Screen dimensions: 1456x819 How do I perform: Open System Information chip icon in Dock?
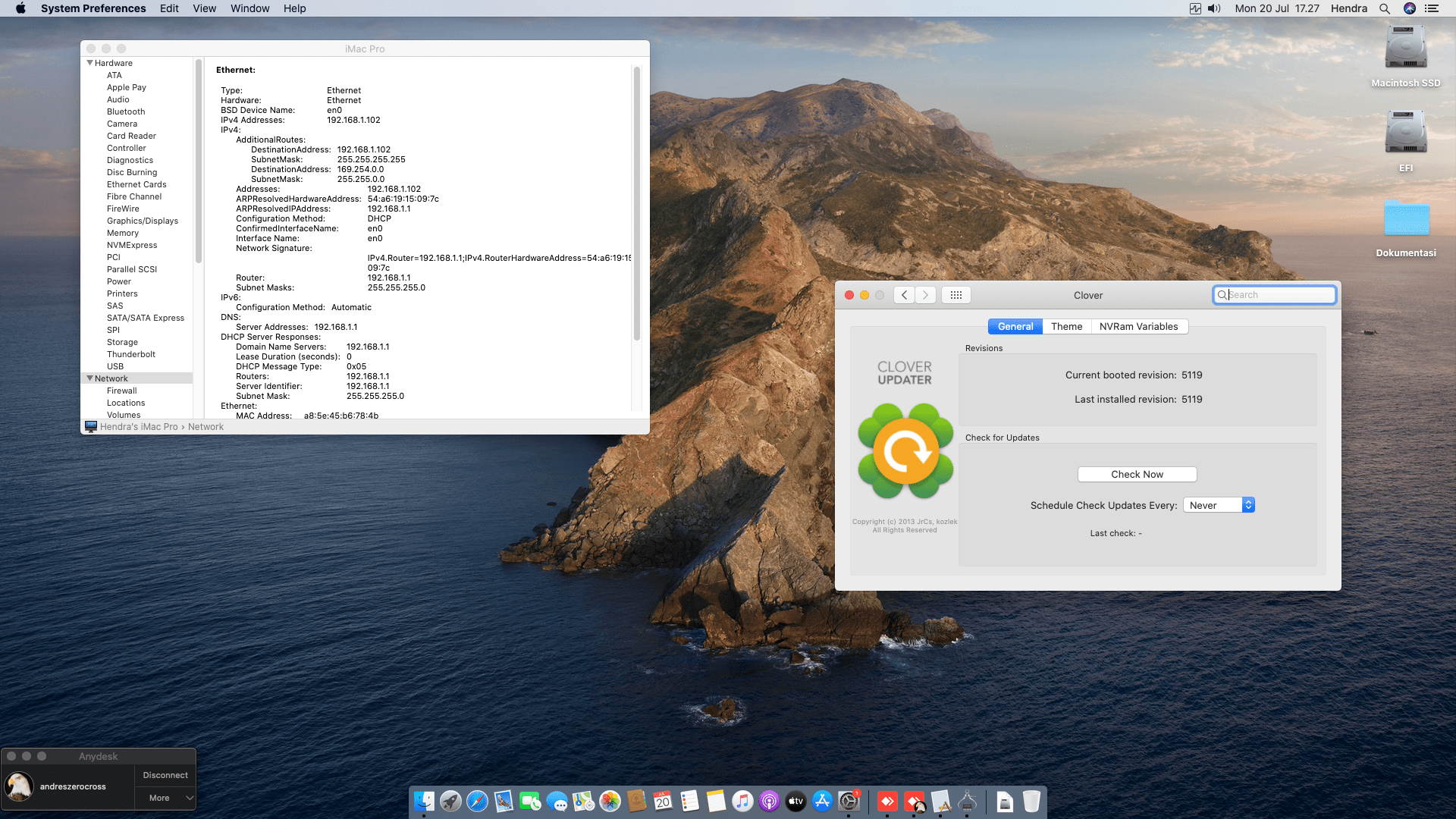(967, 801)
